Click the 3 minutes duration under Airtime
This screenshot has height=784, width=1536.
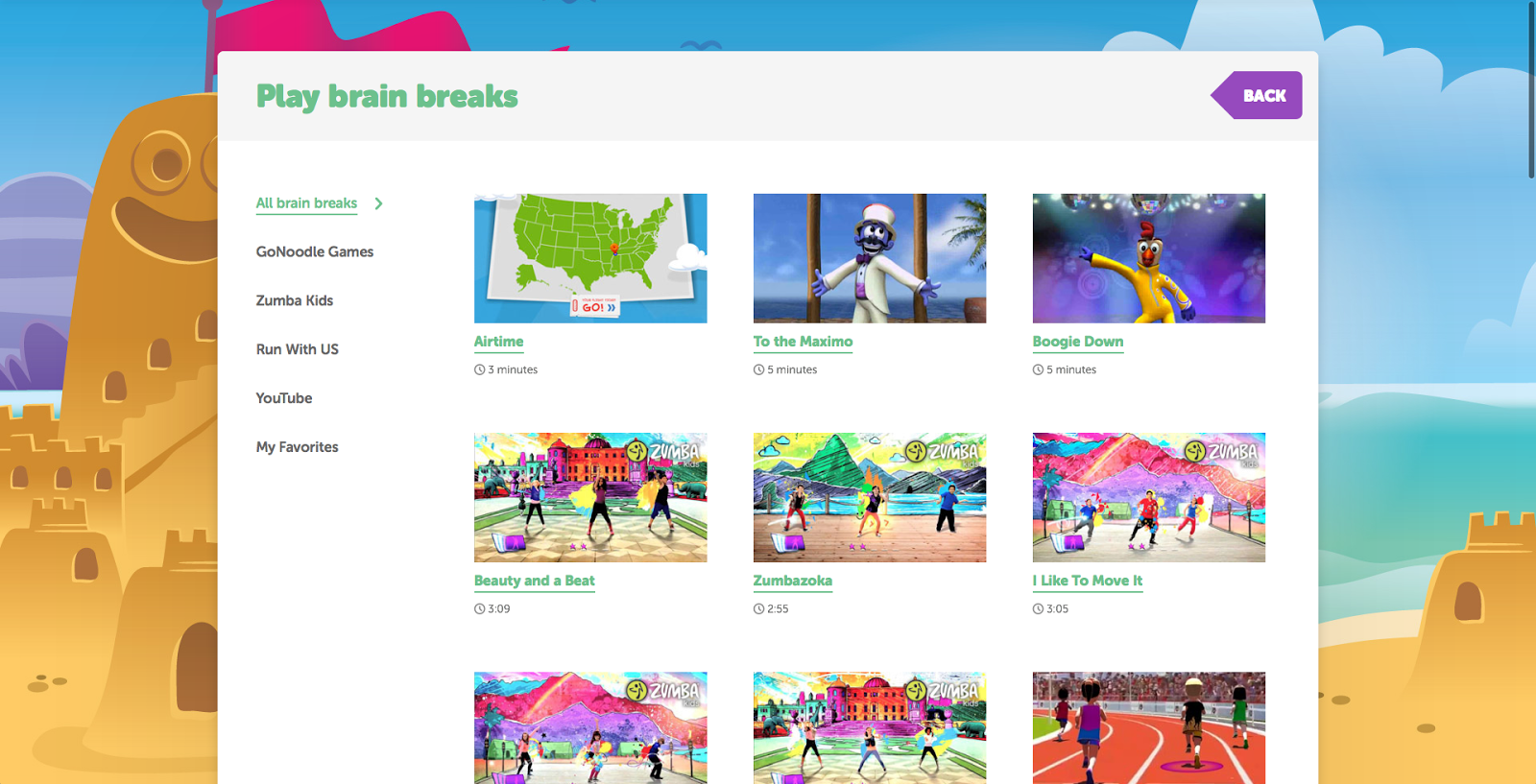pos(513,369)
